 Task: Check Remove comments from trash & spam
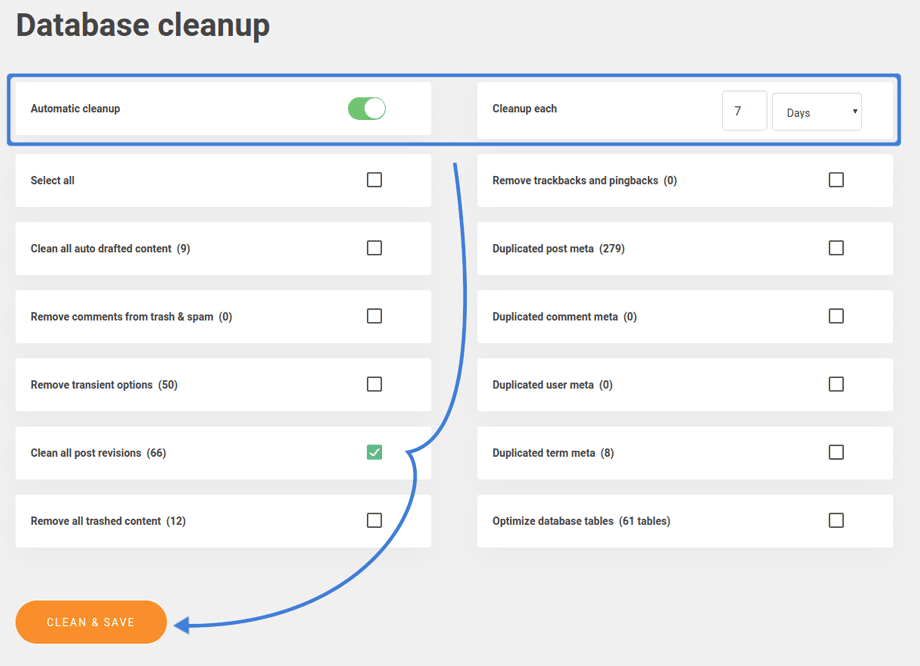(x=374, y=316)
